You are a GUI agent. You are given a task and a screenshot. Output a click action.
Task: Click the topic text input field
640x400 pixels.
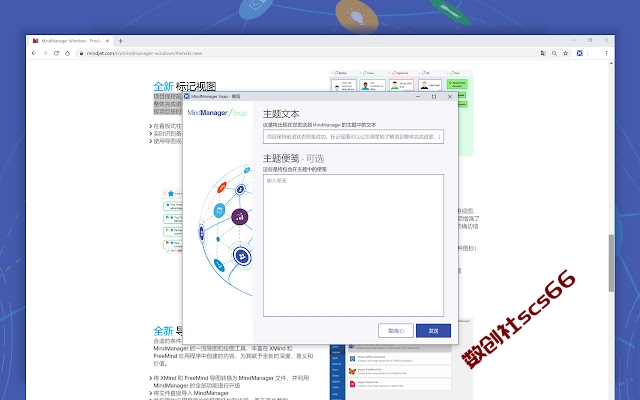tap(353, 137)
